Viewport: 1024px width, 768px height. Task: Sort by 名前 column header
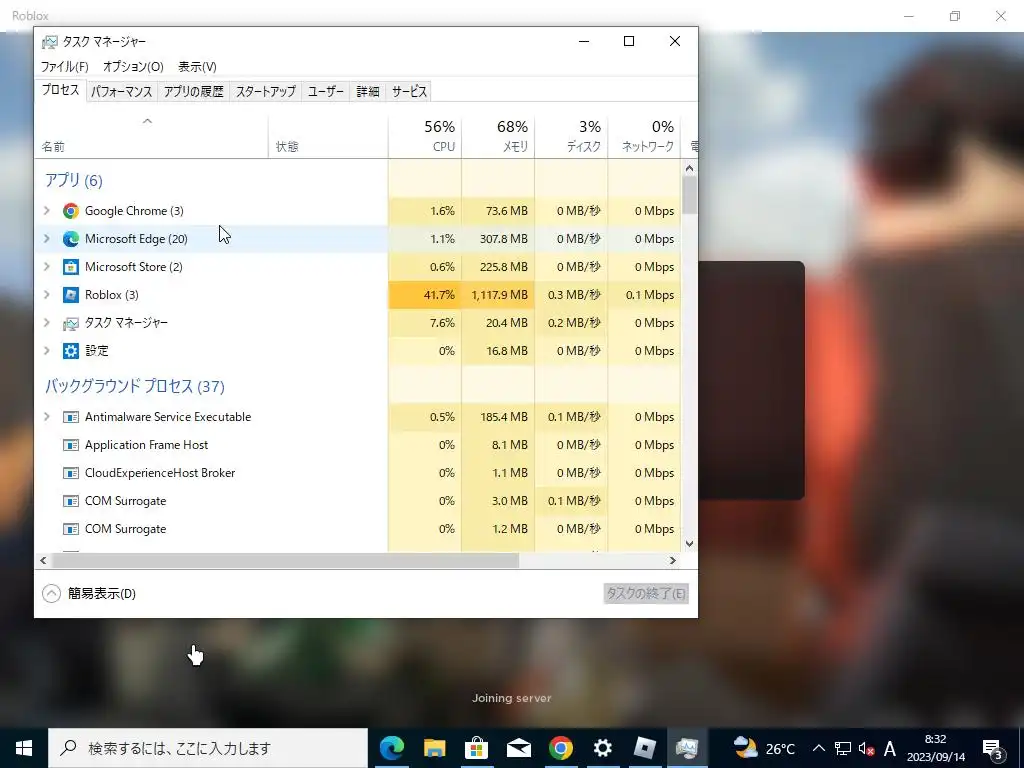tap(152, 137)
